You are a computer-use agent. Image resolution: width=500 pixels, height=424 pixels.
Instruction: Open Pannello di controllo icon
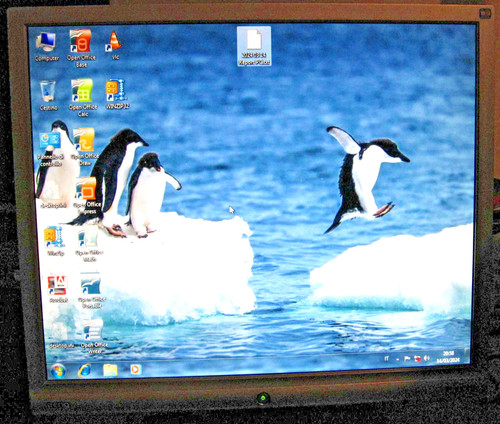50,149
